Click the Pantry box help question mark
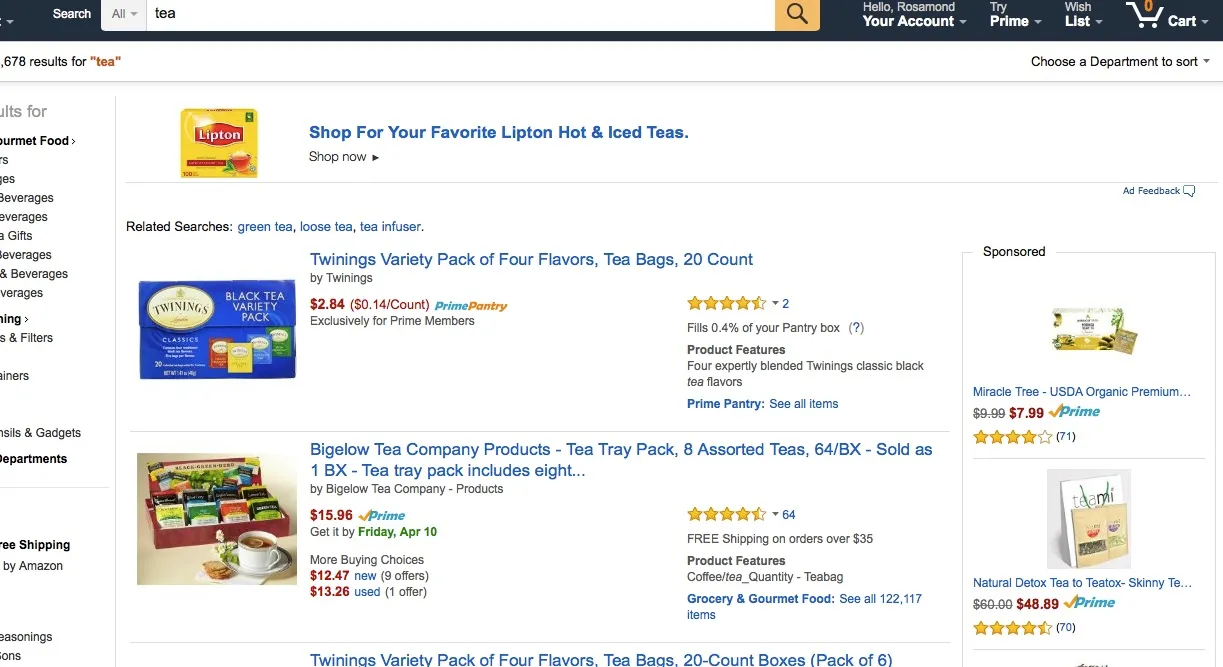The height and width of the screenshot is (667, 1223). (x=856, y=327)
